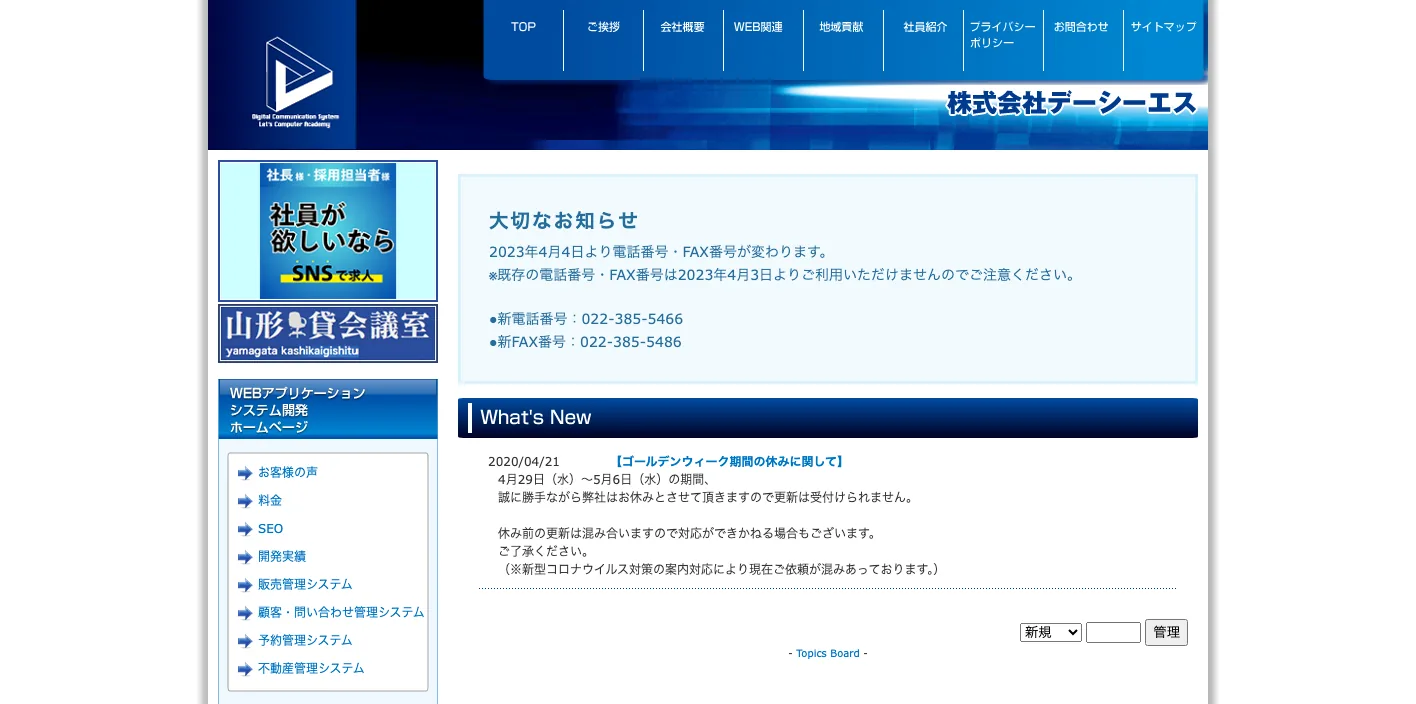Image resolution: width=1416 pixels, height=704 pixels.
Task: Click arrow icon beside 顧客・問い合わせ管理システム
Action: [245, 613]
